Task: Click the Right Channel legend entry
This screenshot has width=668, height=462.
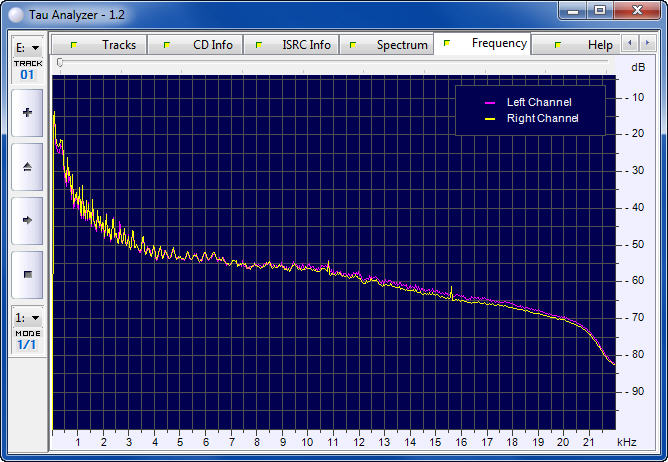Action: (532, 118)
